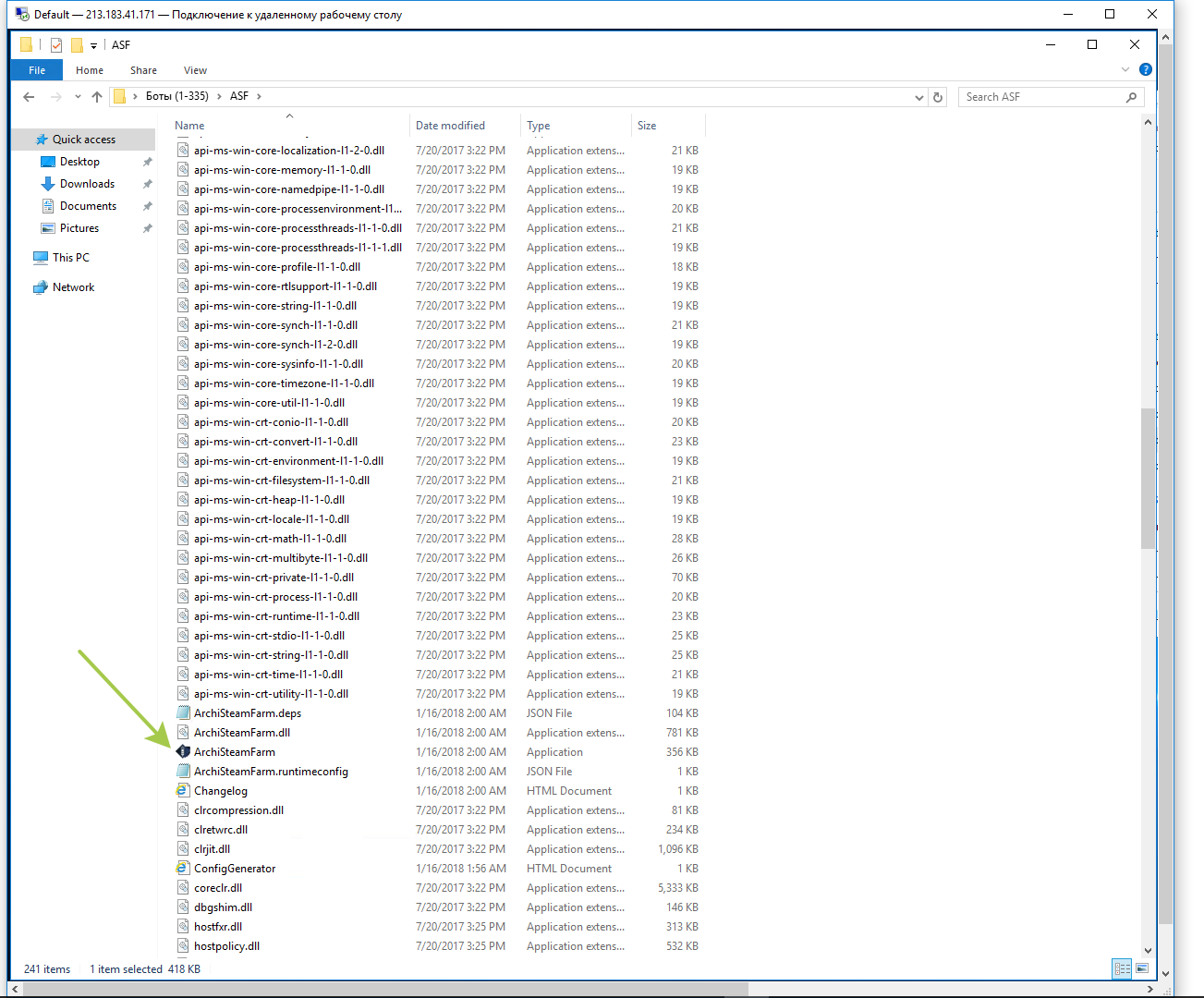
Task: Open the File ribbon tab
Action: coord(37,70)
